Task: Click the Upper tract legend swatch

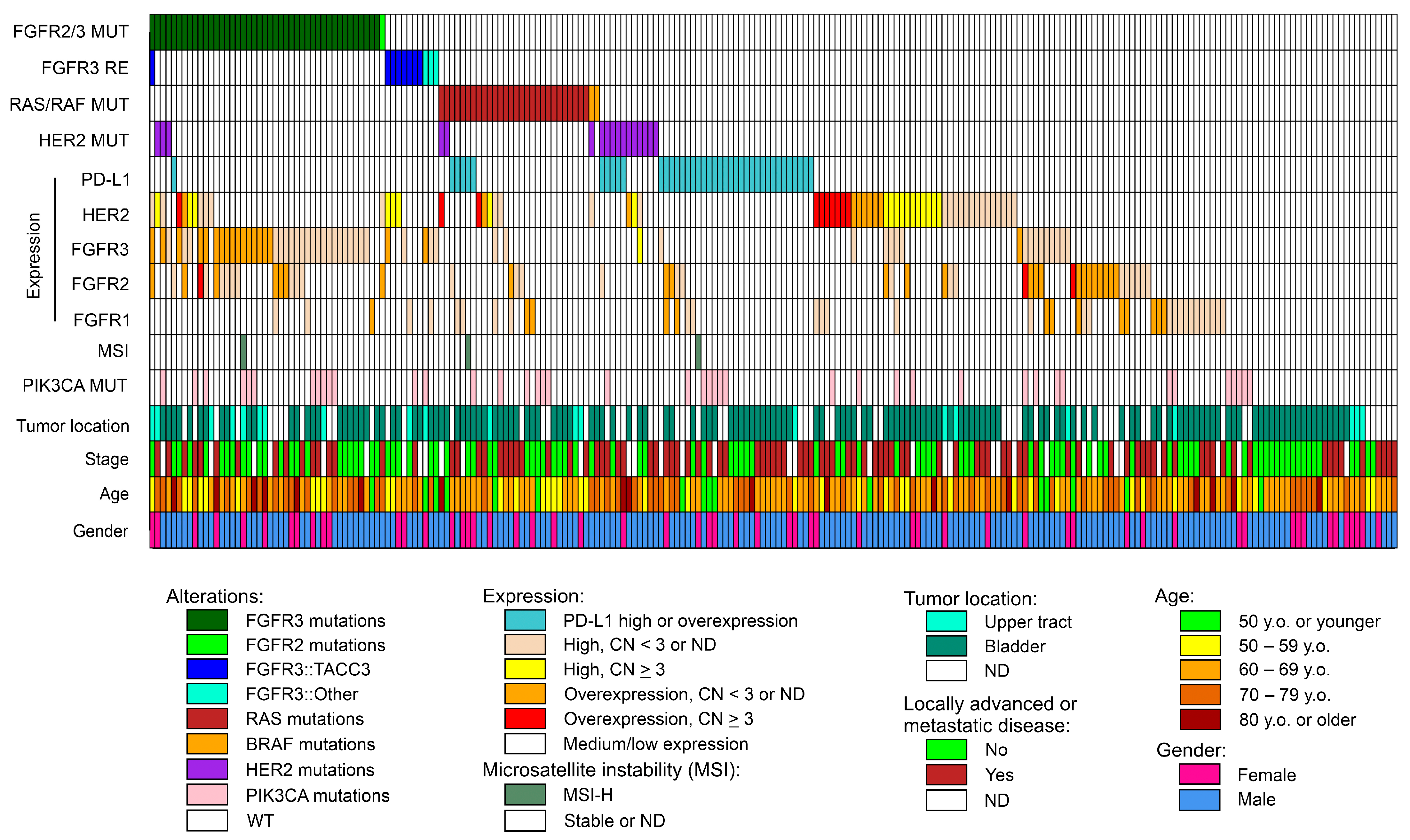Action: 946,622
